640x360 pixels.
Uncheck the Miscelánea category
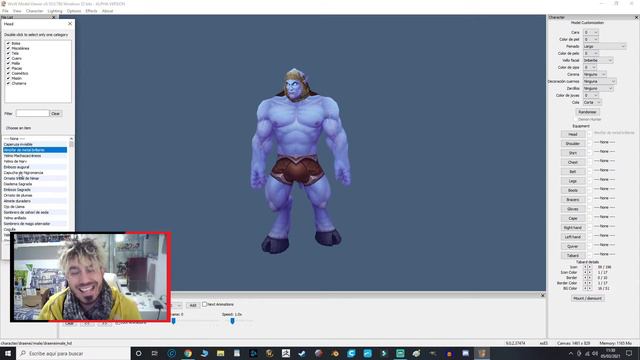tap(8, 48)
